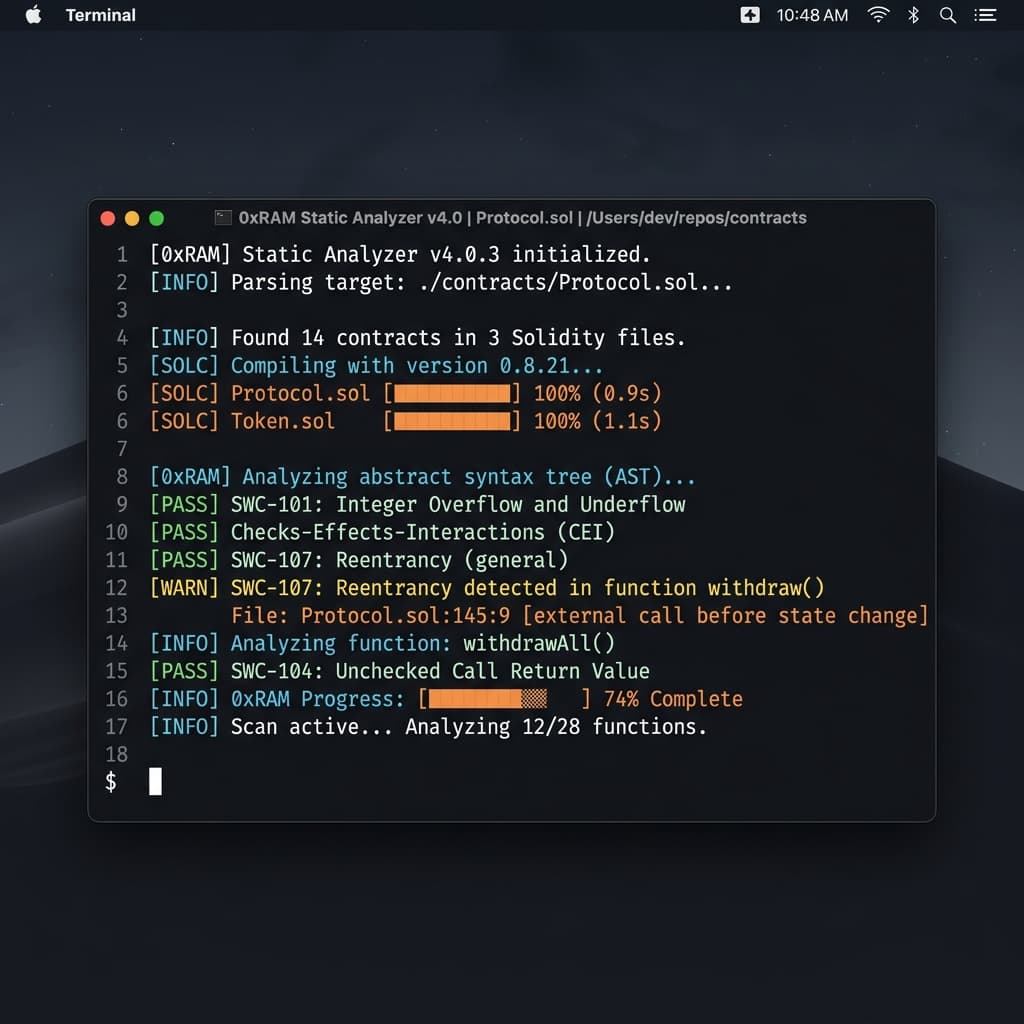Viewport: 1024px width, 1024px height.
Task: Click the terminal cursor at the prompt
Action: (155, 781)
